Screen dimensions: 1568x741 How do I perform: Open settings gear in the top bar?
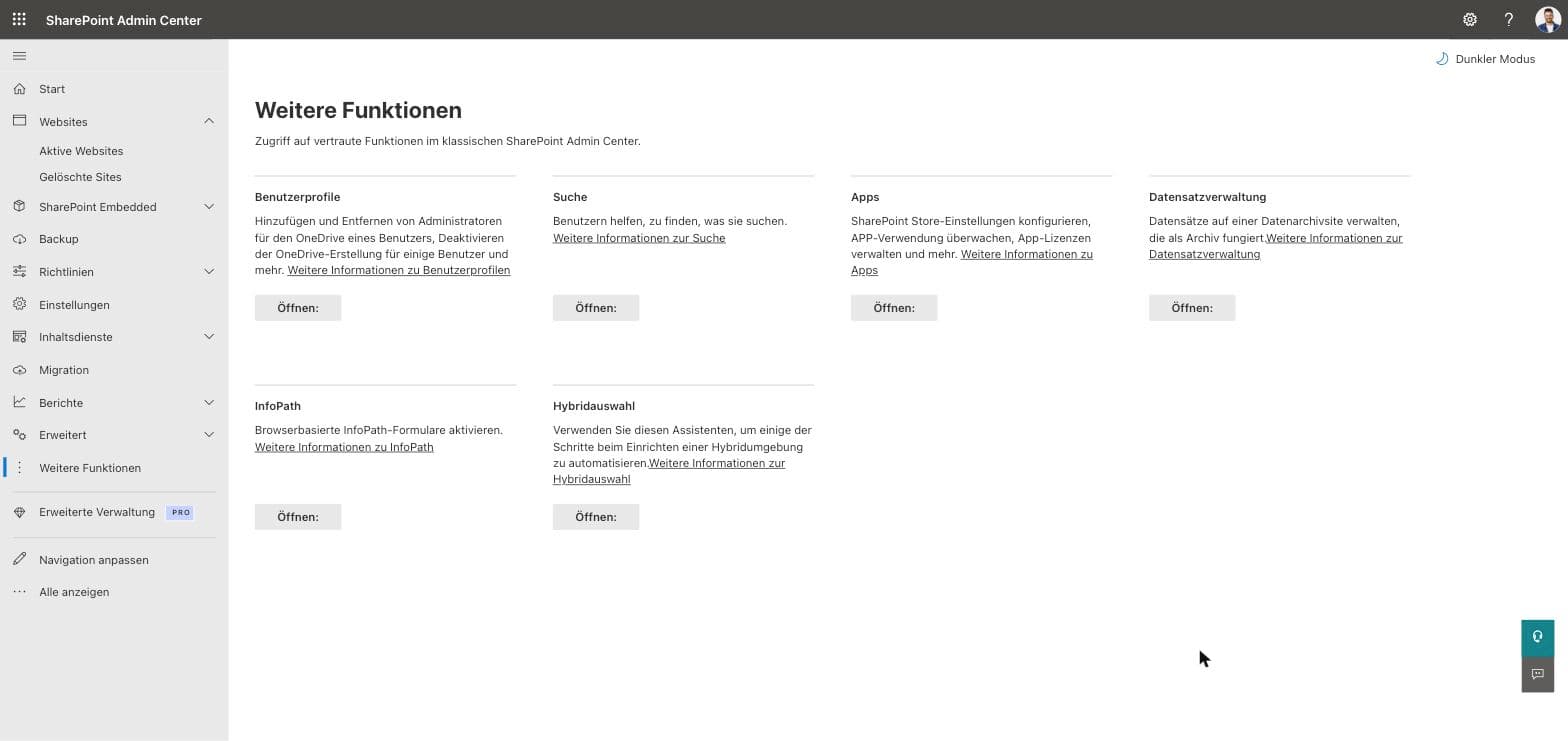tap(1470, 19)
